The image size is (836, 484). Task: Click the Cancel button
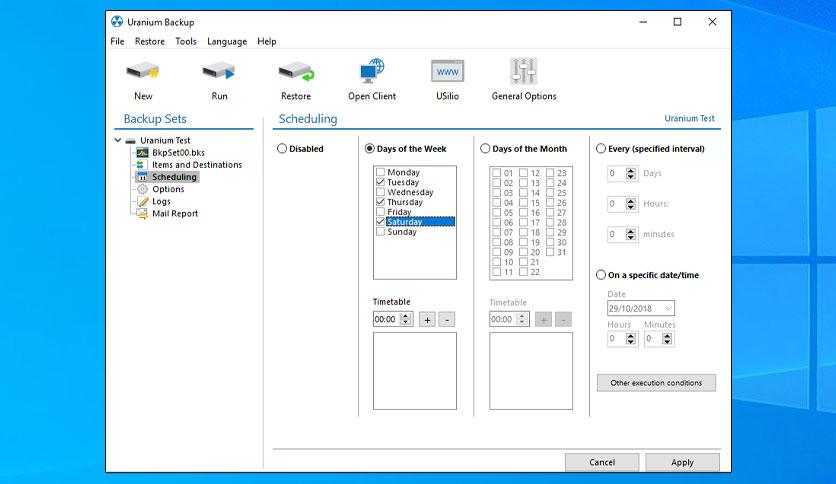pyautogui.click(x=602, y=462)
